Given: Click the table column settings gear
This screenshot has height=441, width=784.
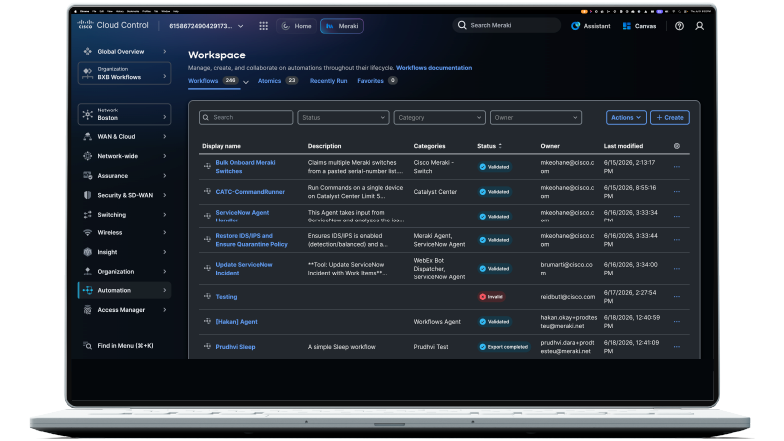Looking at the screenshot, I should click(676, 146).
